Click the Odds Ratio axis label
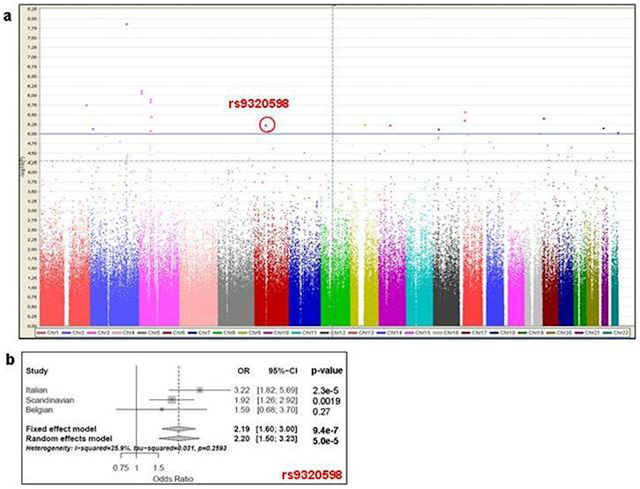The image size is (640, 489). tap(173, 478)
